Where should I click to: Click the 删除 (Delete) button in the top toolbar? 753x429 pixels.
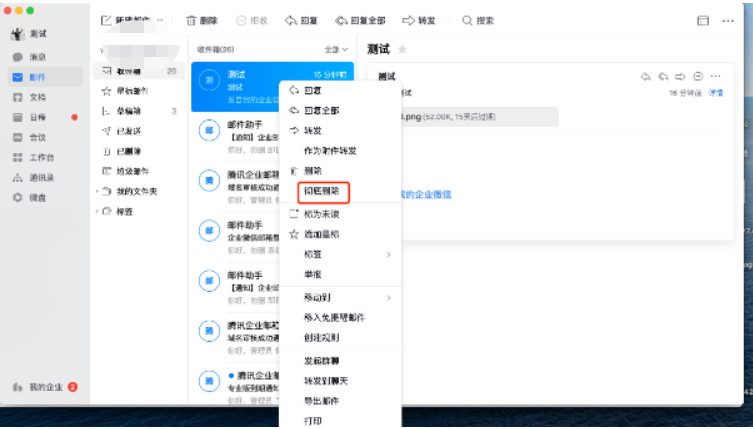[202, 20]
